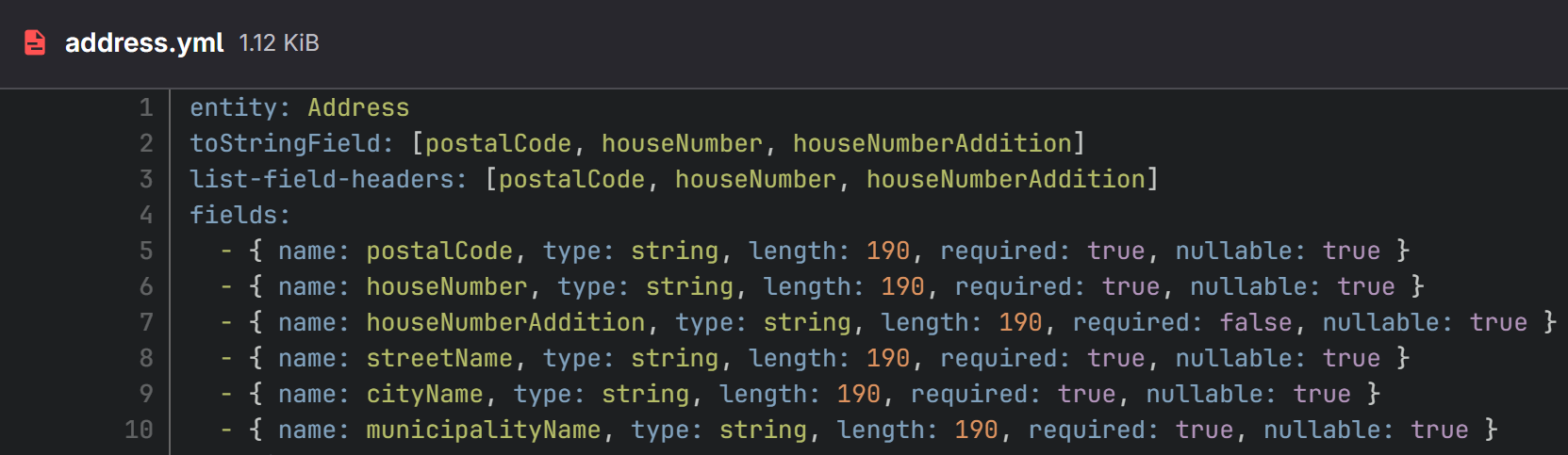Click line number 4 beside fields
The height and width of the screenshot is (455, 1568).
[x=146, y=215]
